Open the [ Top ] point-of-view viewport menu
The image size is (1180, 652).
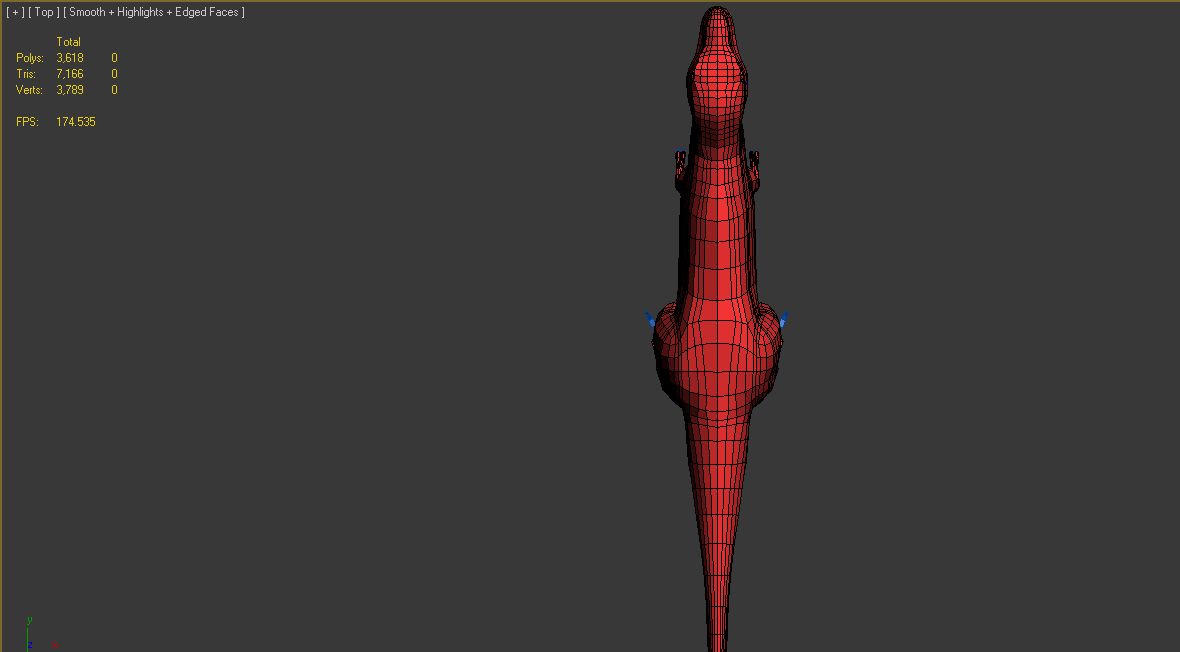[44, 12]
